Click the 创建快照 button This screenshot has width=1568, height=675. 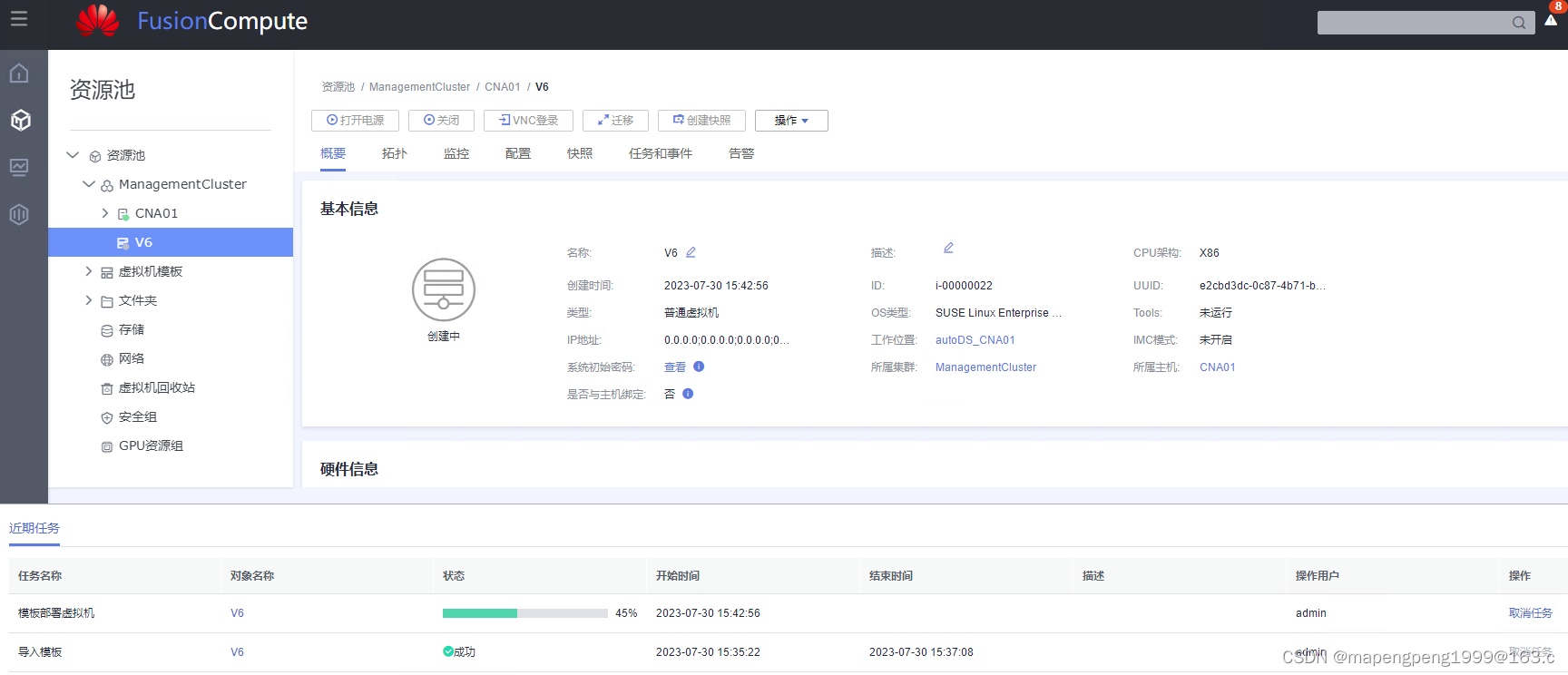pyautogui.click(x=701, y=121)
